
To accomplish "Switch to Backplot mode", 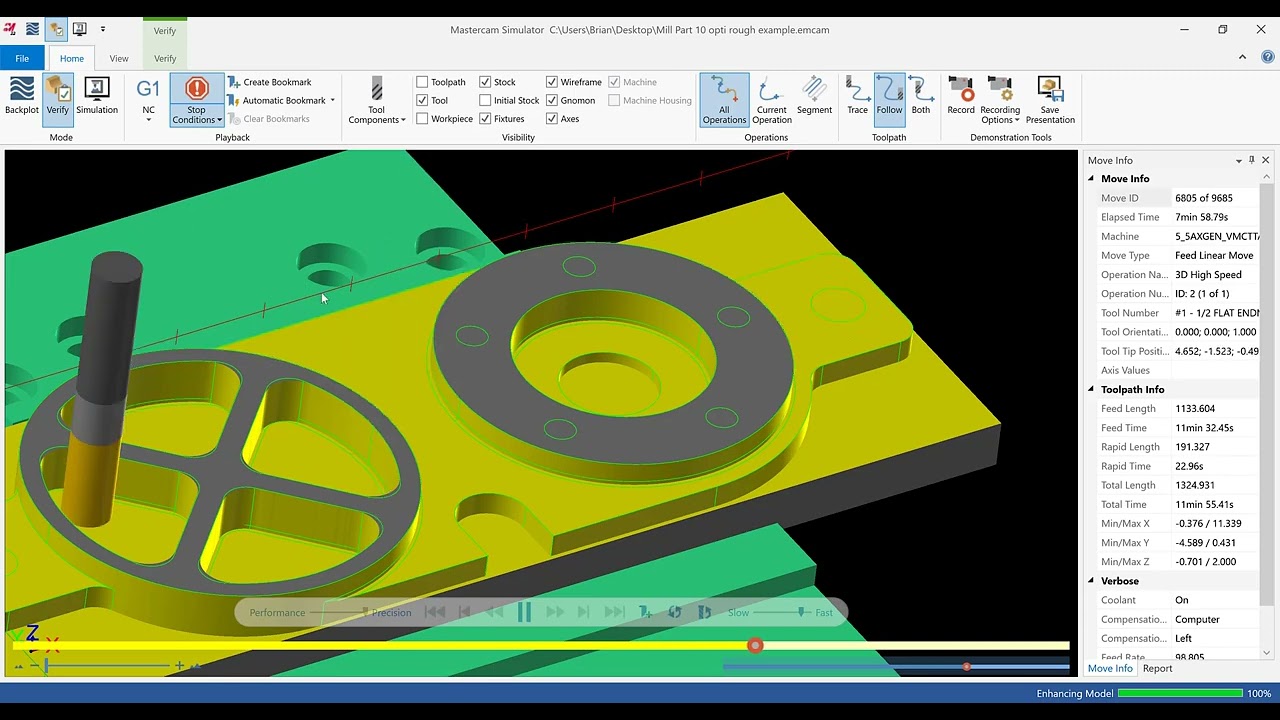I will [x=22, y=97].
